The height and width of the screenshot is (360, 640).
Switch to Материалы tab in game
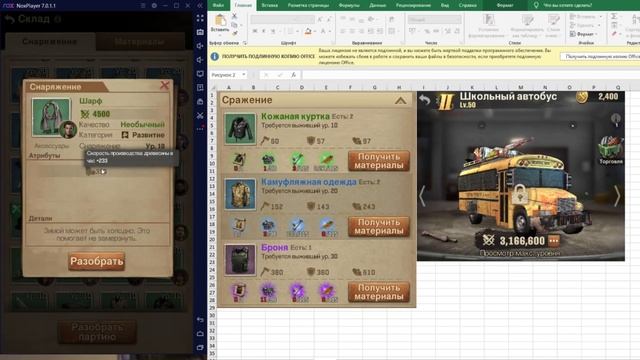click(x=140, y=42)
